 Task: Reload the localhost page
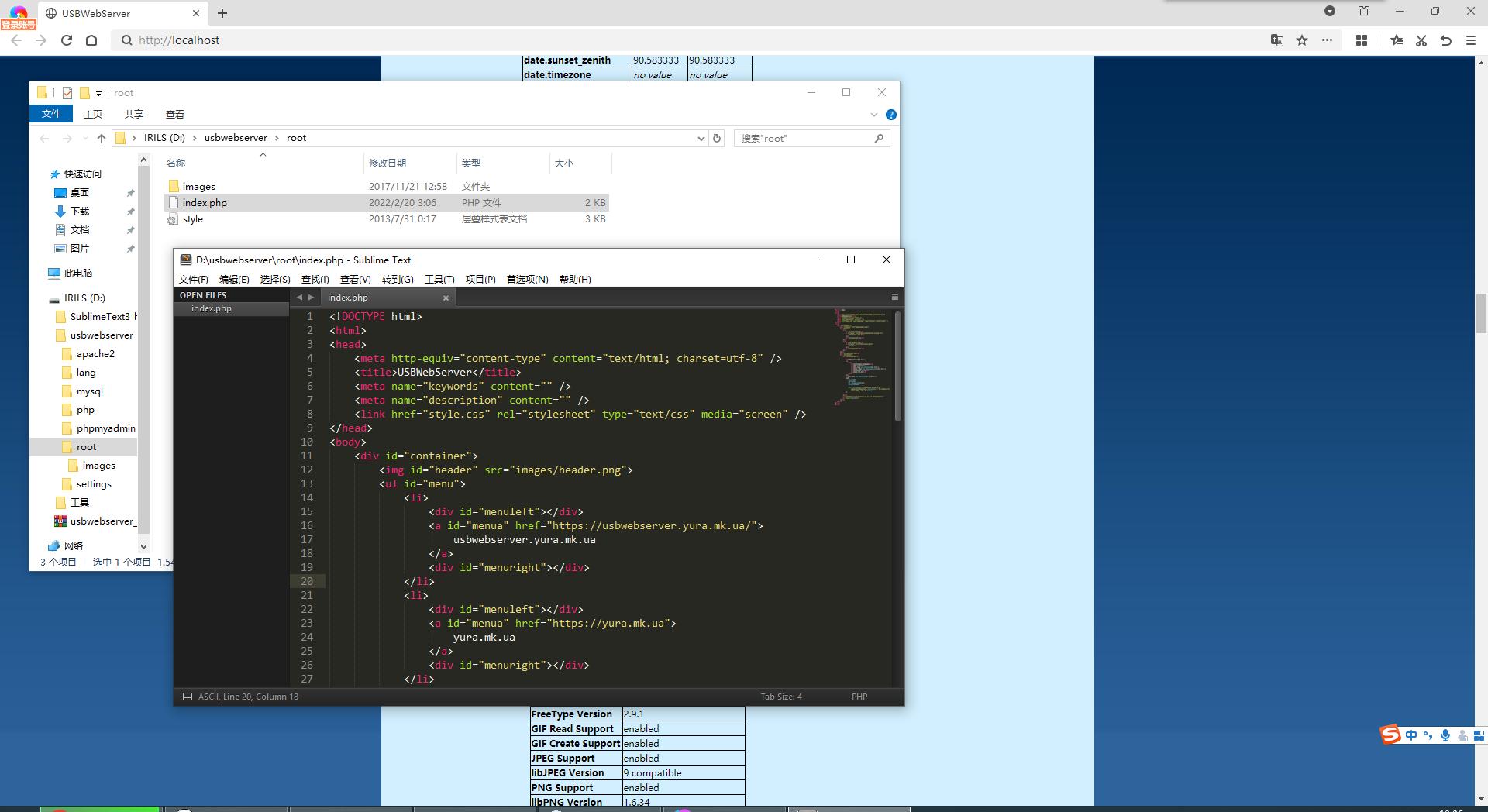[67, 40]
